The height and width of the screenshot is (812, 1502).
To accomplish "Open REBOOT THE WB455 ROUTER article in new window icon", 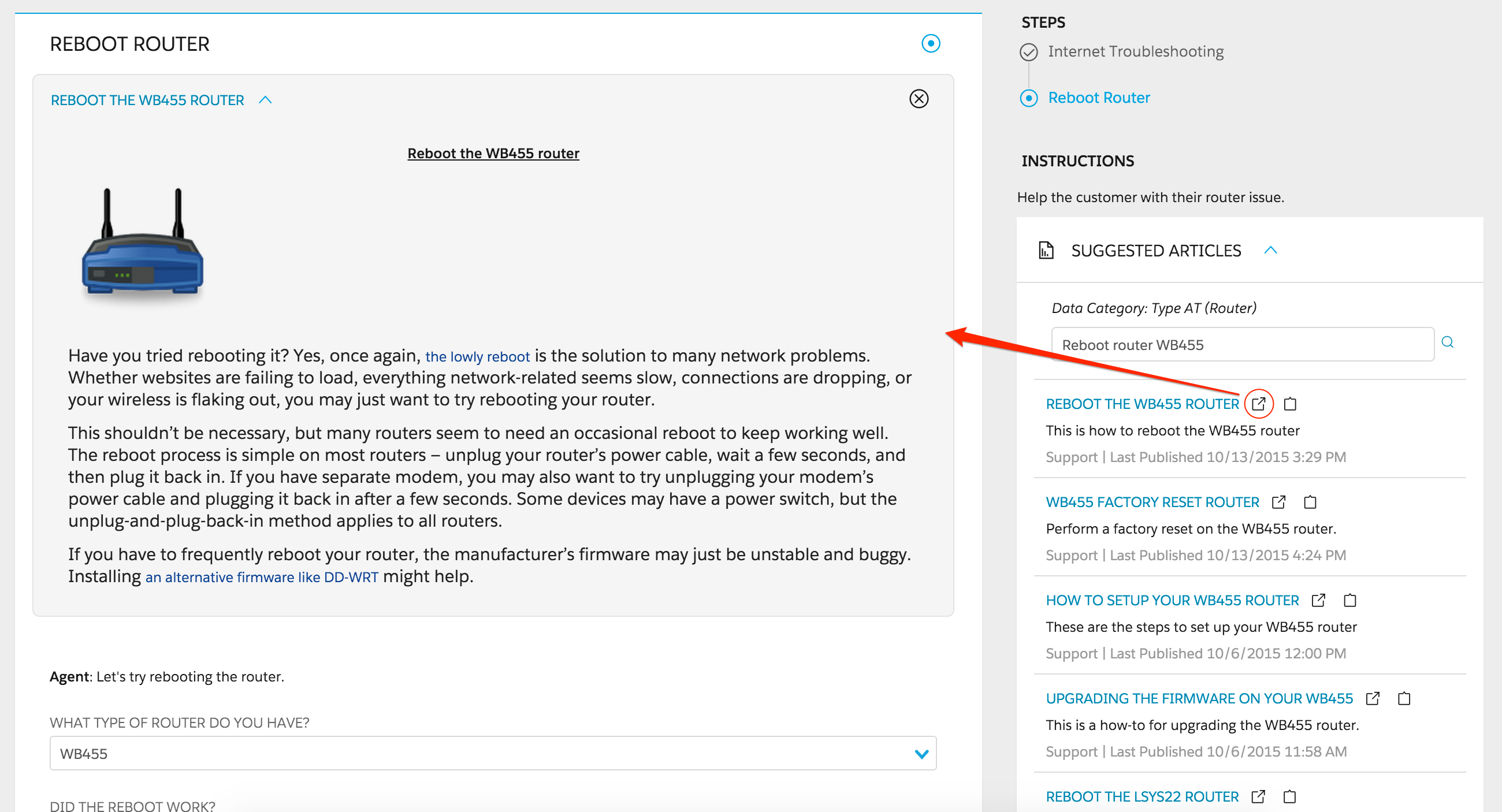I will tap(1258, 403).
